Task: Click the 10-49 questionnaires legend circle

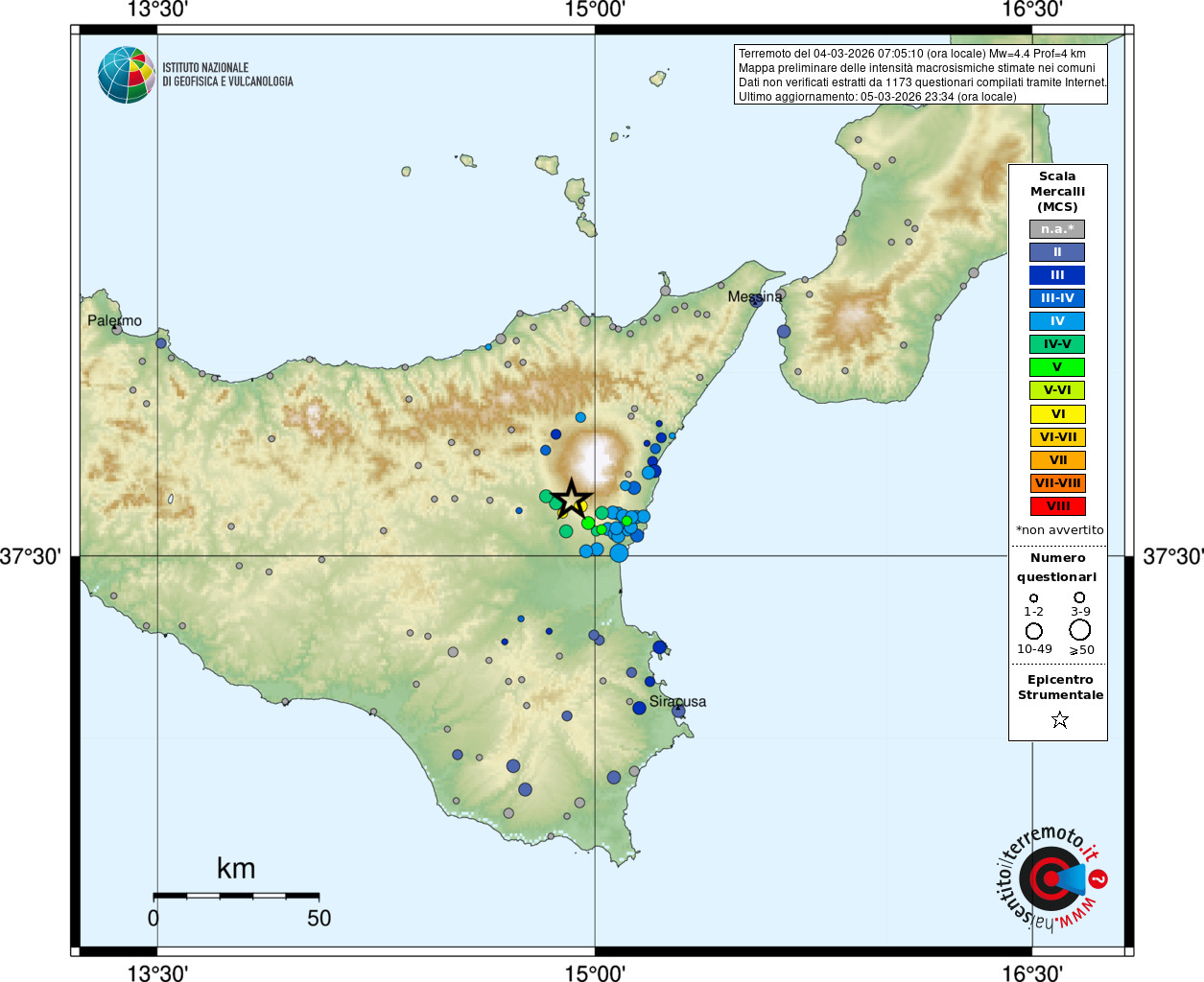Action: [1034, 631]
